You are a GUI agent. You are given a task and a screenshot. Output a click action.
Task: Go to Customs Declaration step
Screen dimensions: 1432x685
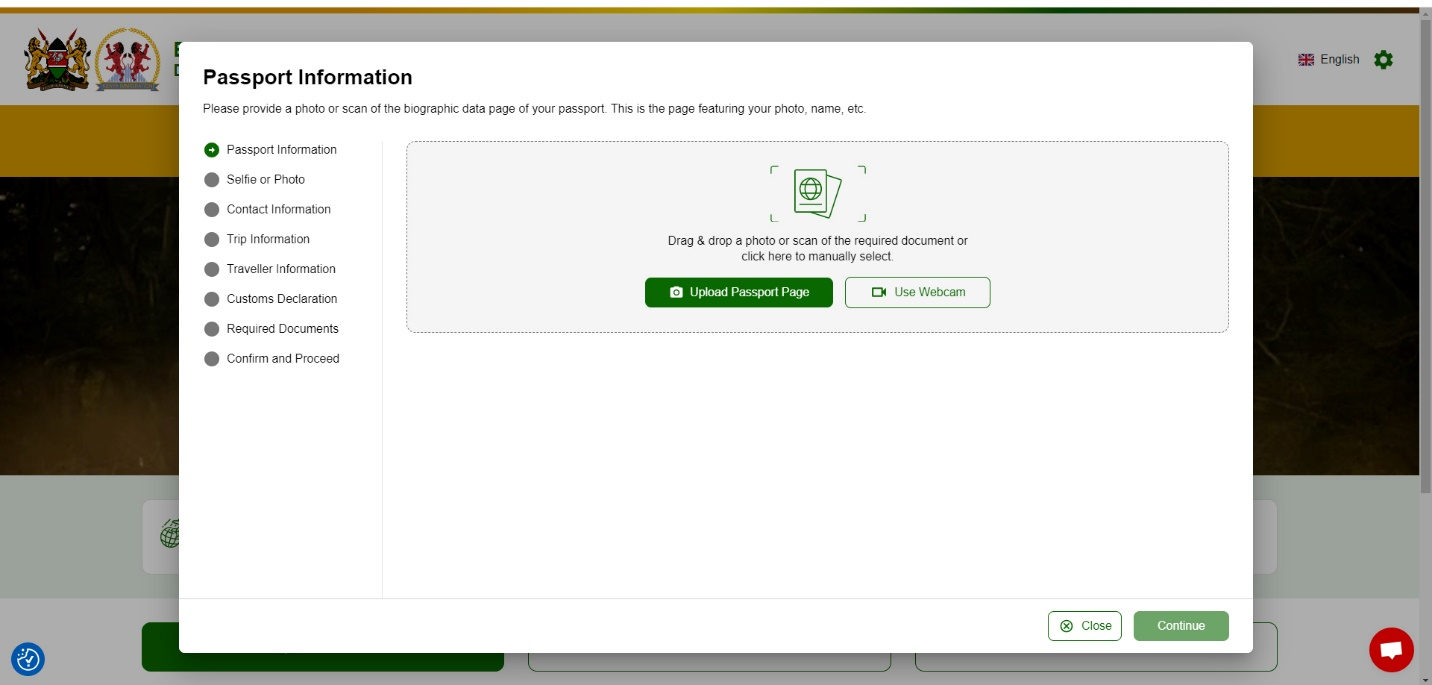click(281, 299)
